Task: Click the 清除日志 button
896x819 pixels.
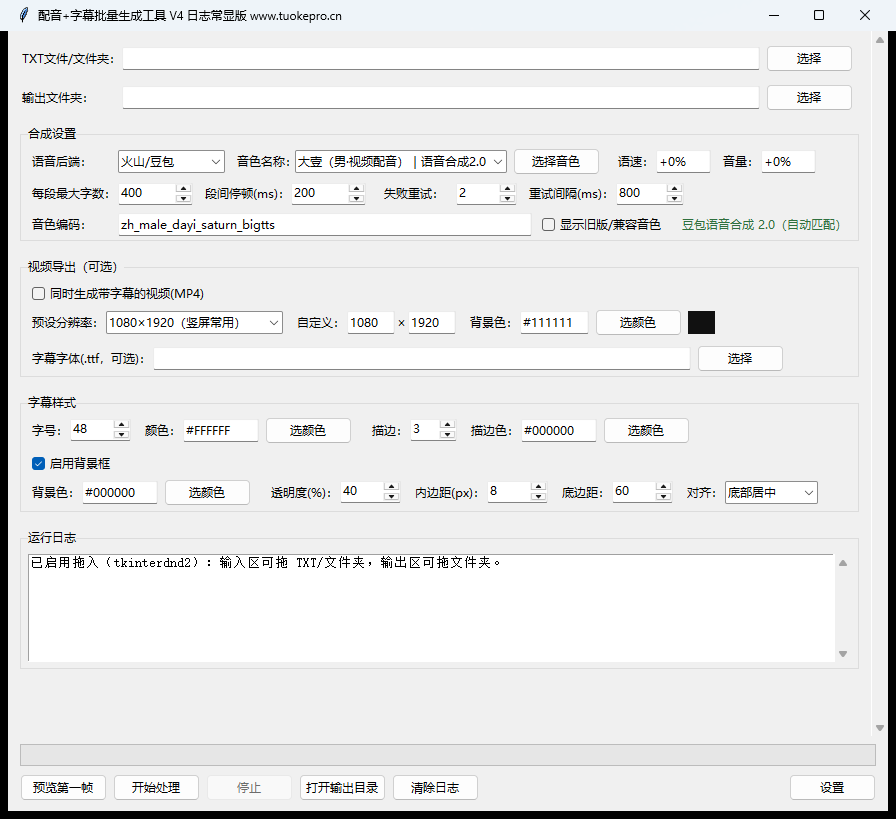Action: point(435,788)
